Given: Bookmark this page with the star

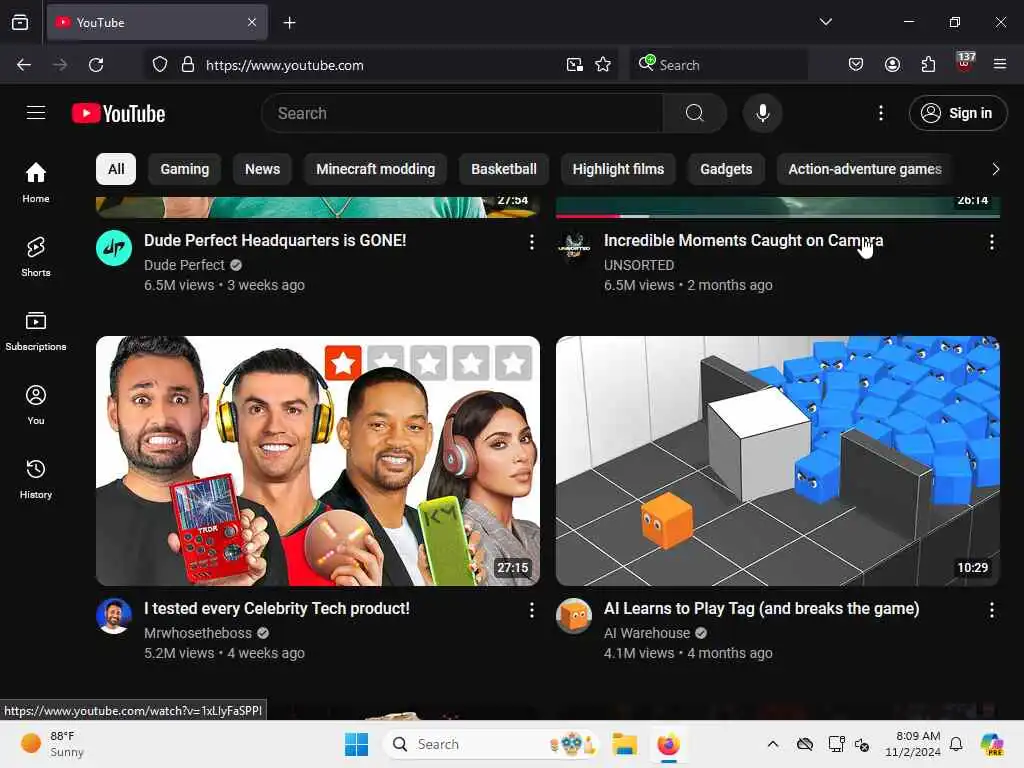Looking at the screenshot, I should (x=603, y=65).
